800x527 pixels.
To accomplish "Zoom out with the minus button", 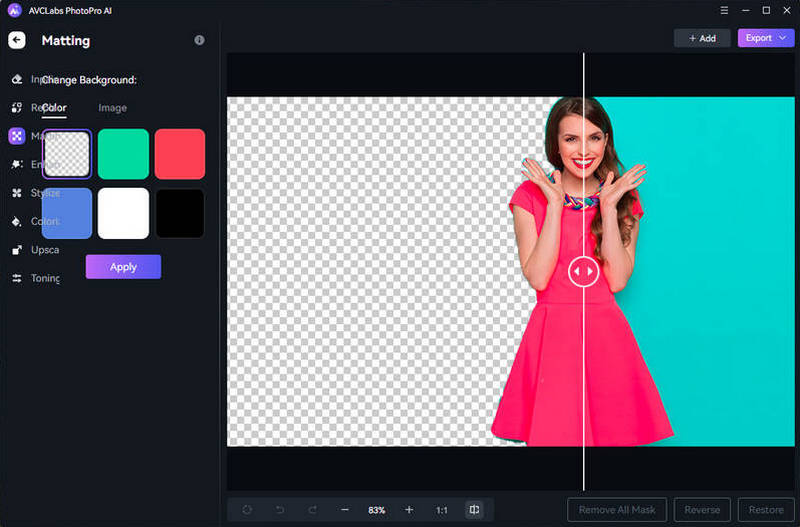I will coord(345,510).
